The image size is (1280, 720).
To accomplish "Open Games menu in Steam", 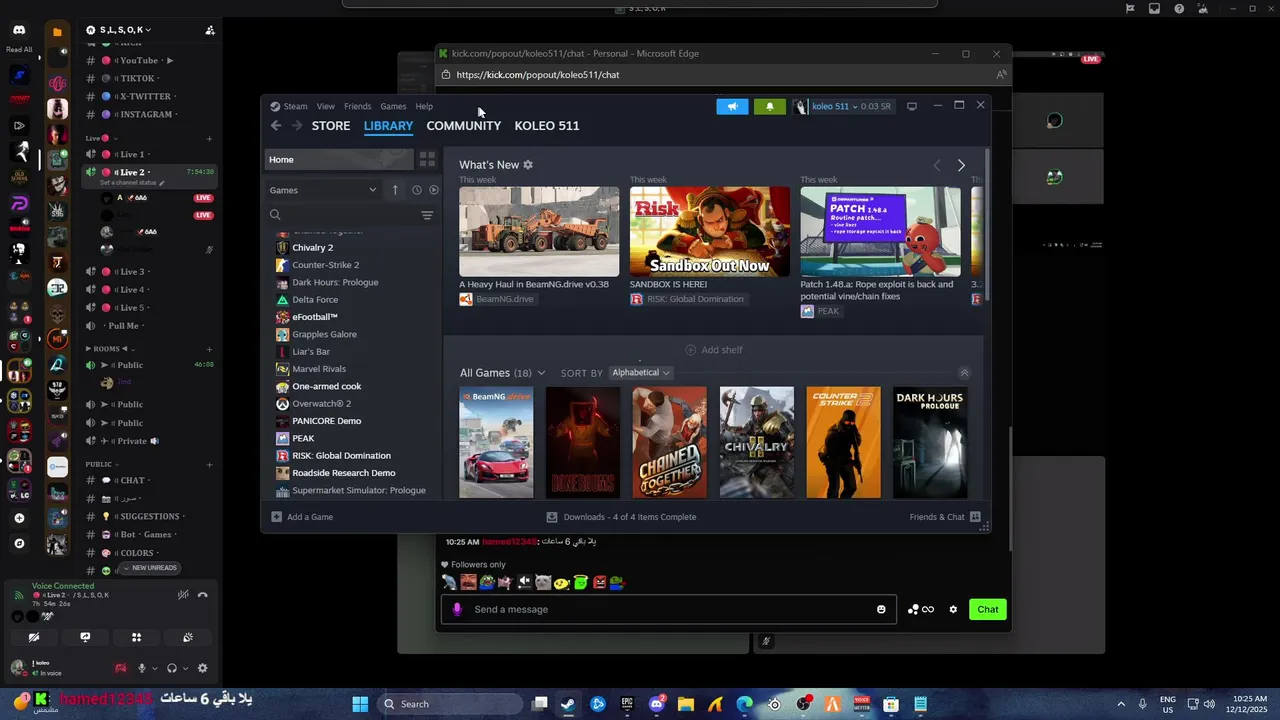I will pyautogui.click(x=393, y=106).
